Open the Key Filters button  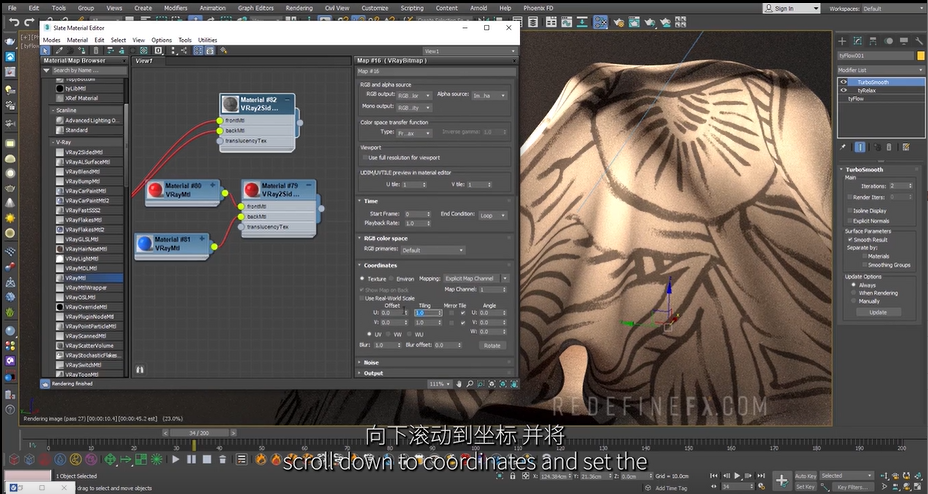[852, 487]
